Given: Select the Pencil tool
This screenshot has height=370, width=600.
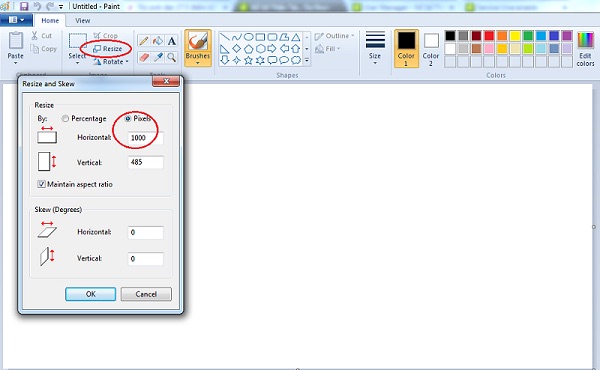Looking at the screenshot, I should [x=144, y=41].
